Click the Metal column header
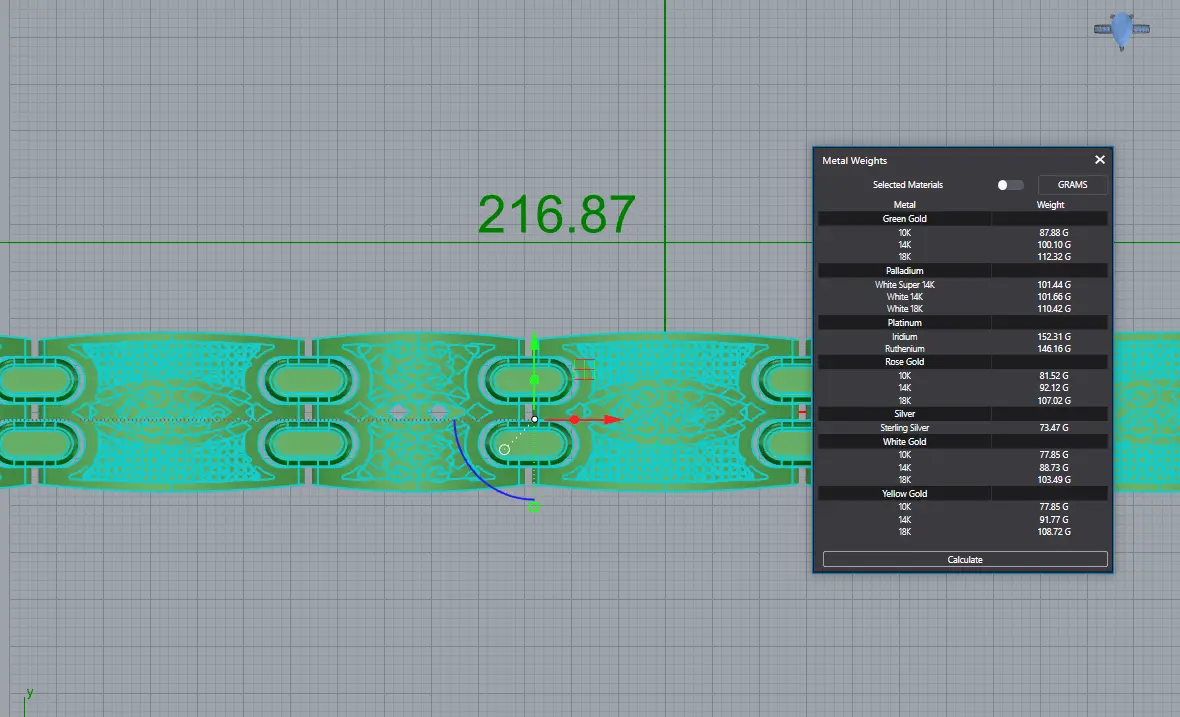 click(x=904, y=205)
